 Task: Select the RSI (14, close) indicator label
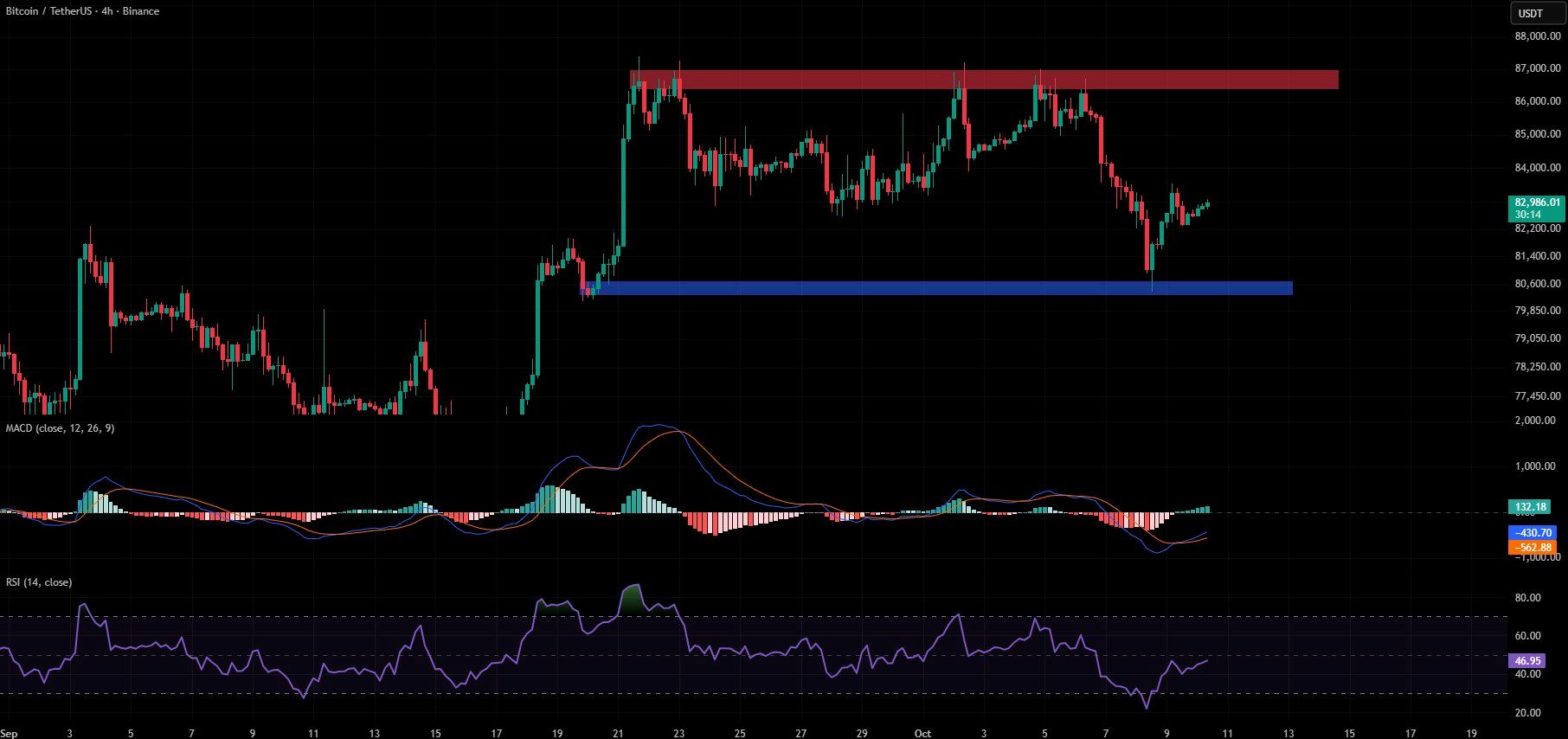[x=39, y=582]
